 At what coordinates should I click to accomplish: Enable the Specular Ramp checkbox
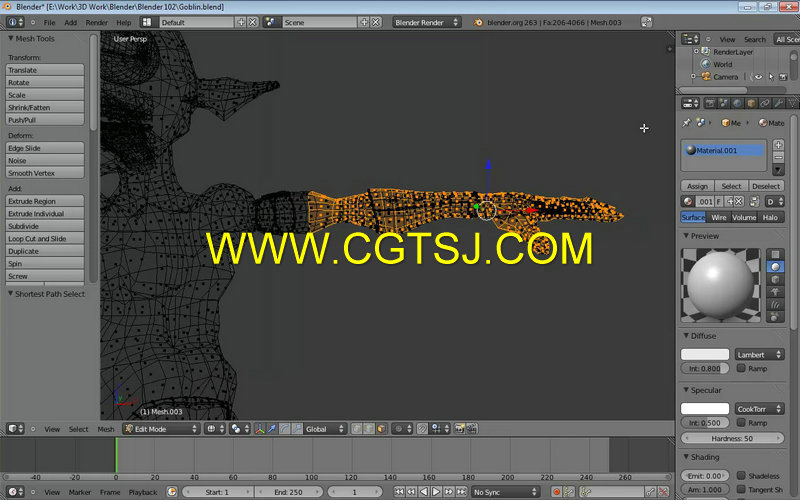(x=741, y=422)
